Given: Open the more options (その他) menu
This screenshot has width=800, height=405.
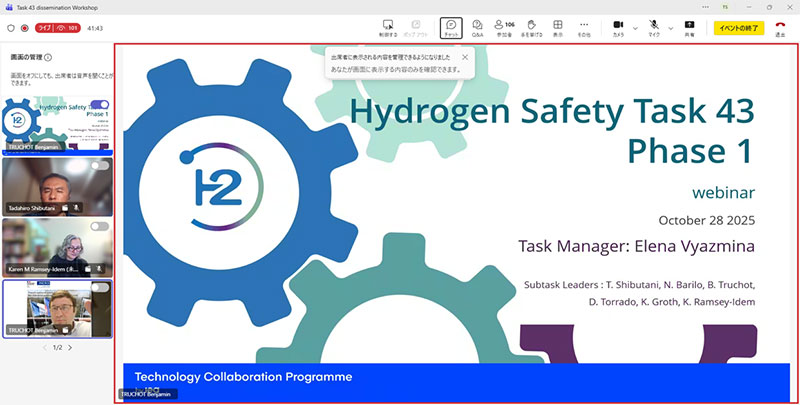Looking at the screenshot, I should click(584, 25).
